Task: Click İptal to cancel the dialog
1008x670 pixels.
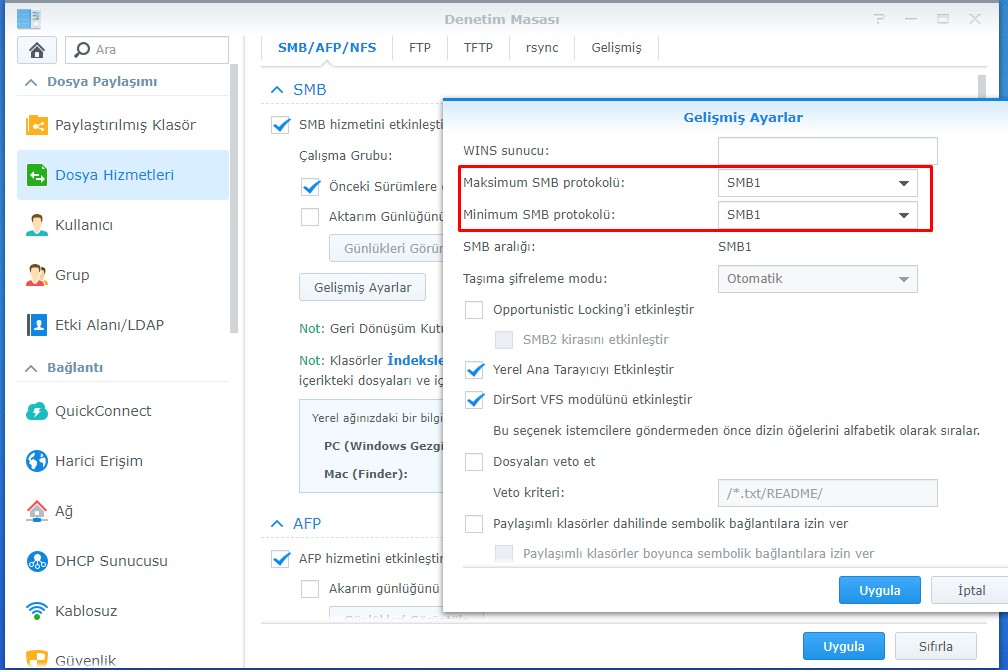Action: [x=970, y=590]
